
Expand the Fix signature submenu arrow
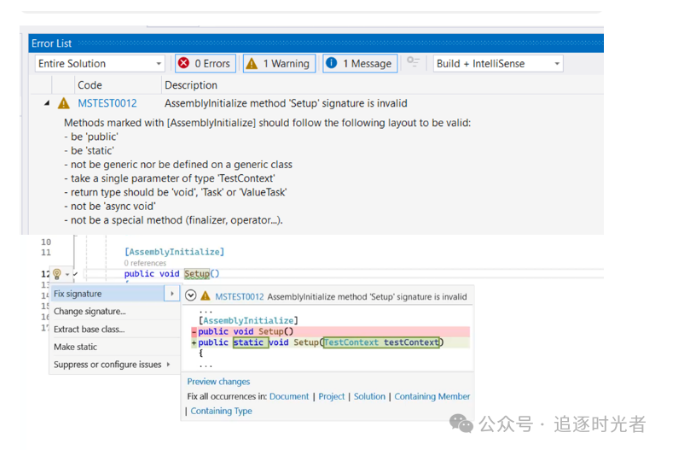tap(172, 294)
